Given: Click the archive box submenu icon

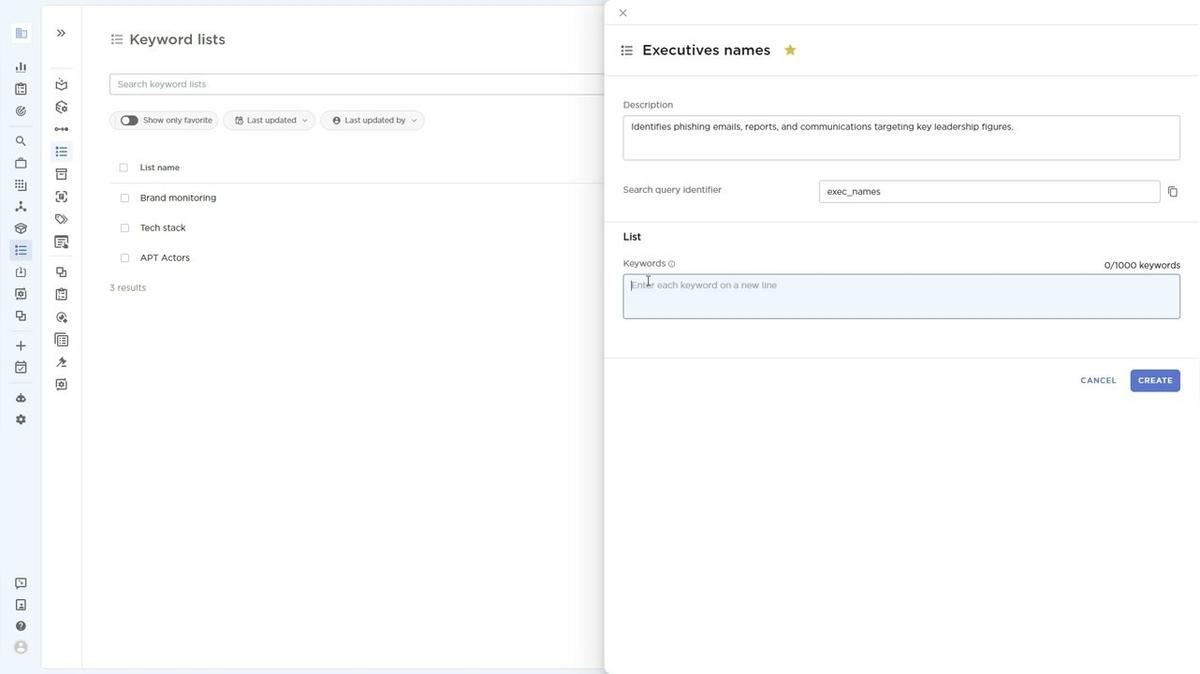Looking at the screenshot, I should tap(61, 174).
